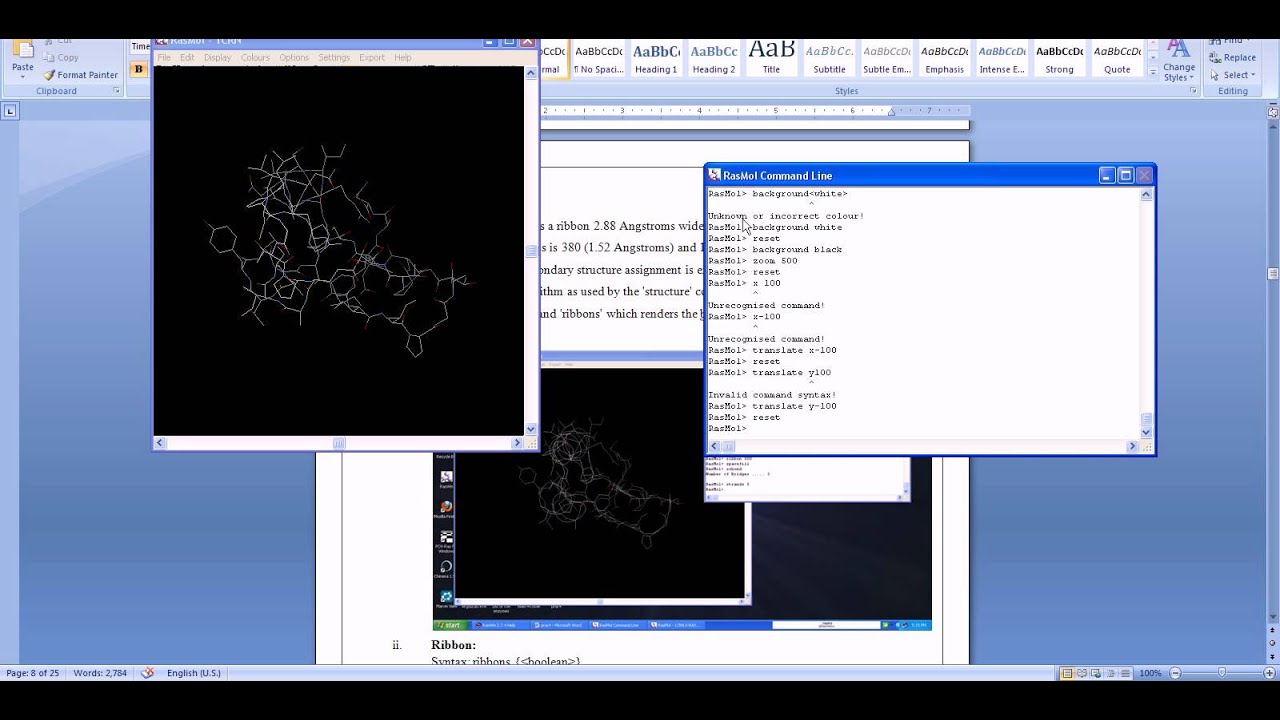
Task: Apply the Emphasis style
Action: (944, 59)
